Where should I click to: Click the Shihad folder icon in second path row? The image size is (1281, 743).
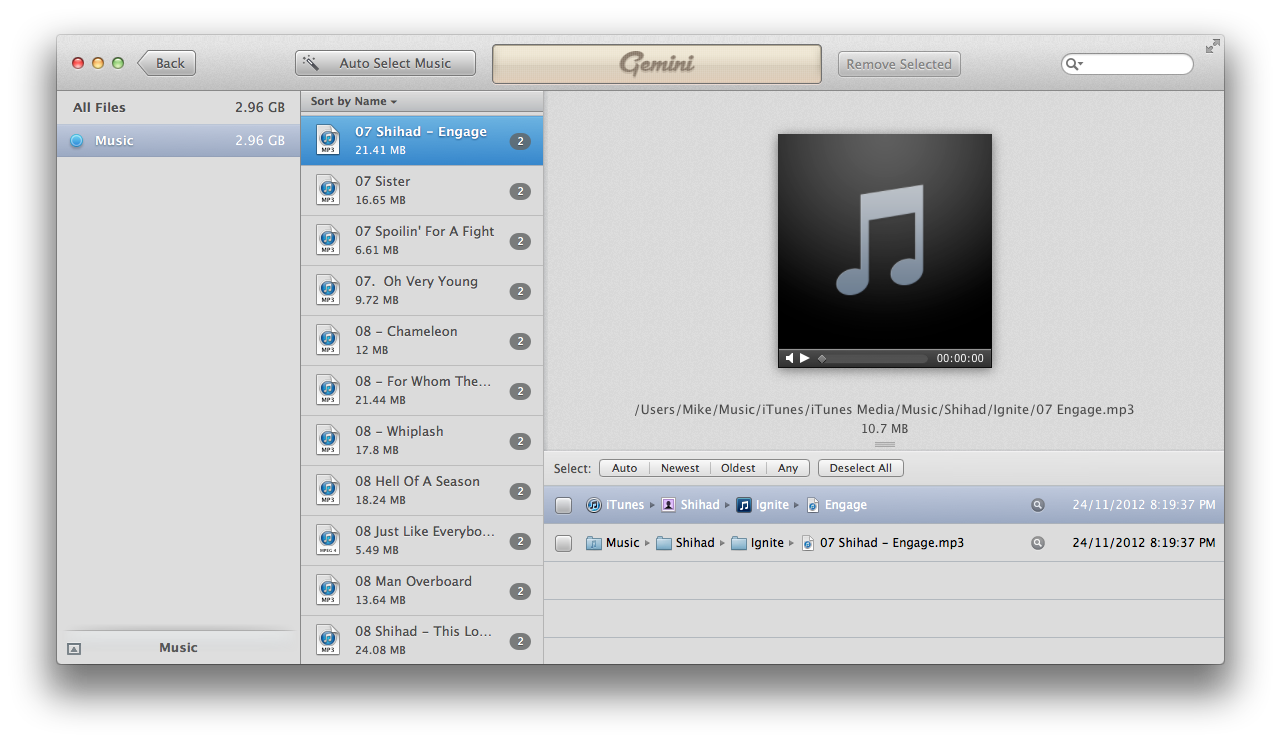click(664, 543)
